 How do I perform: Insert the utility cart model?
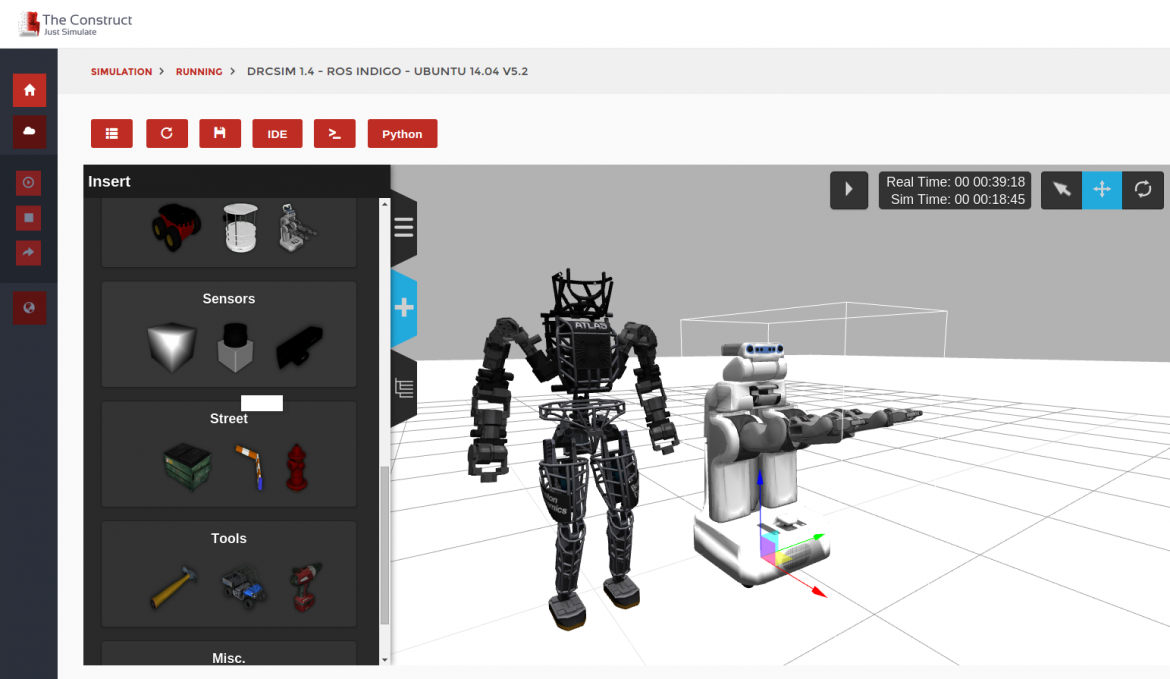coord(243,587)
